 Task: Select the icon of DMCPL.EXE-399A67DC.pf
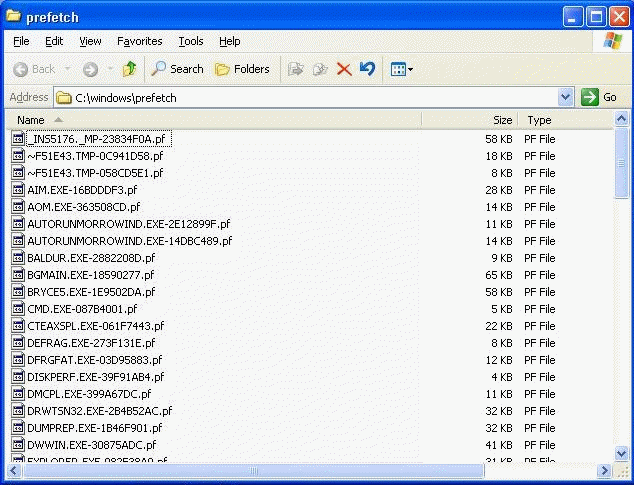pos(18,394)
